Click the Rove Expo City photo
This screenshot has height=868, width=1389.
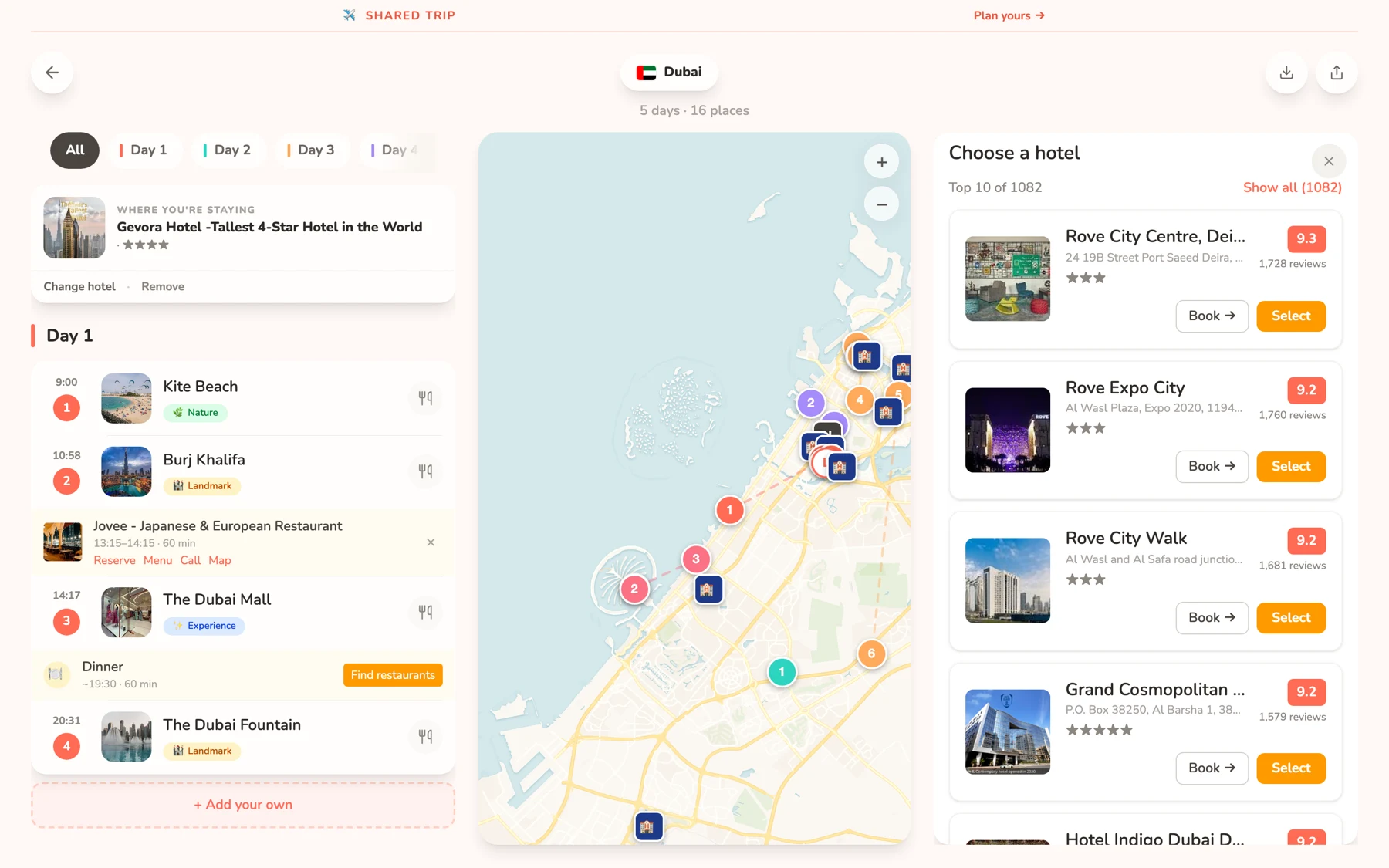(x=1008, y=430)
